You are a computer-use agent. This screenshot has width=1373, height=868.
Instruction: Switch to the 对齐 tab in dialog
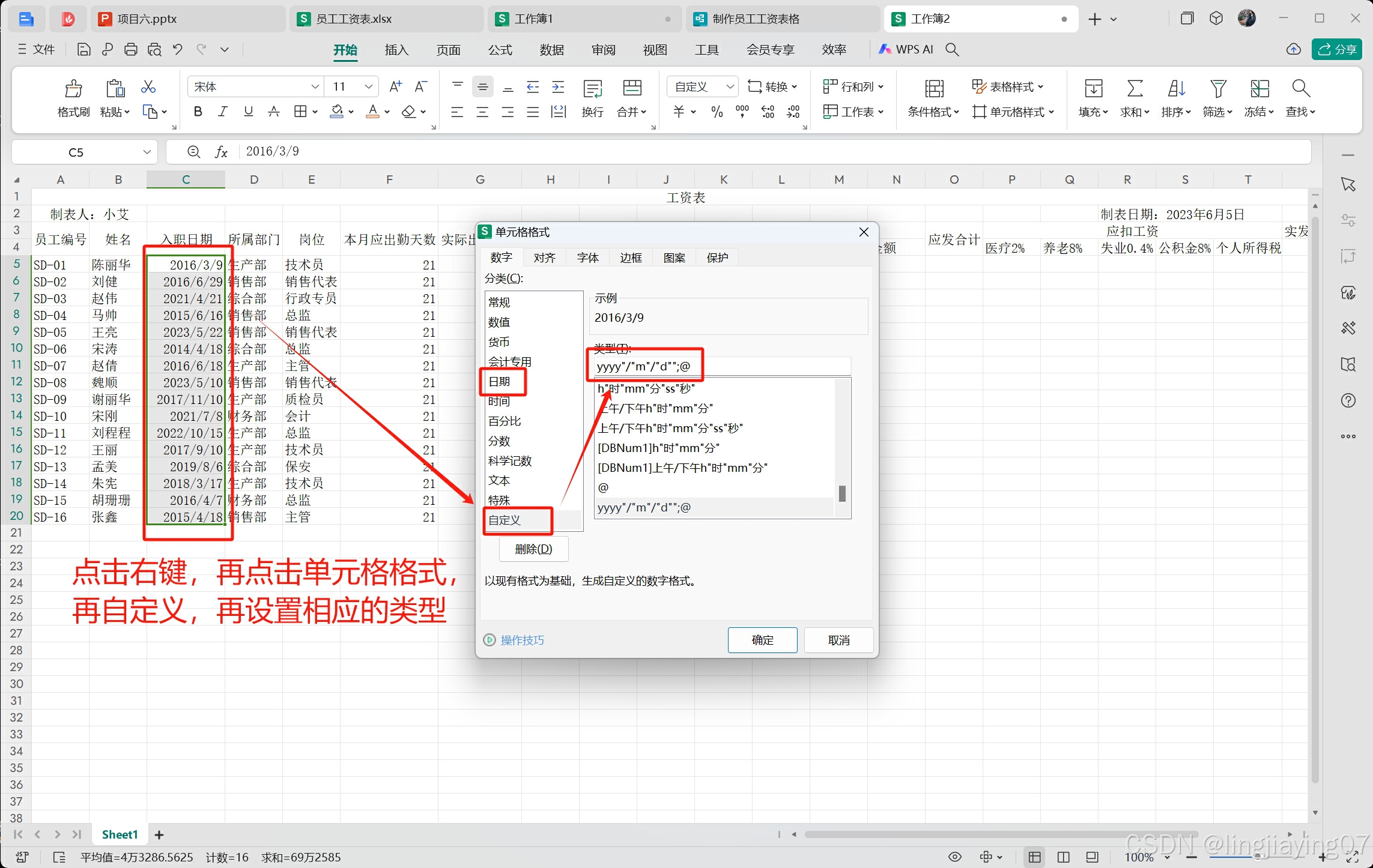pyautogui.click(x=544, y=258)
